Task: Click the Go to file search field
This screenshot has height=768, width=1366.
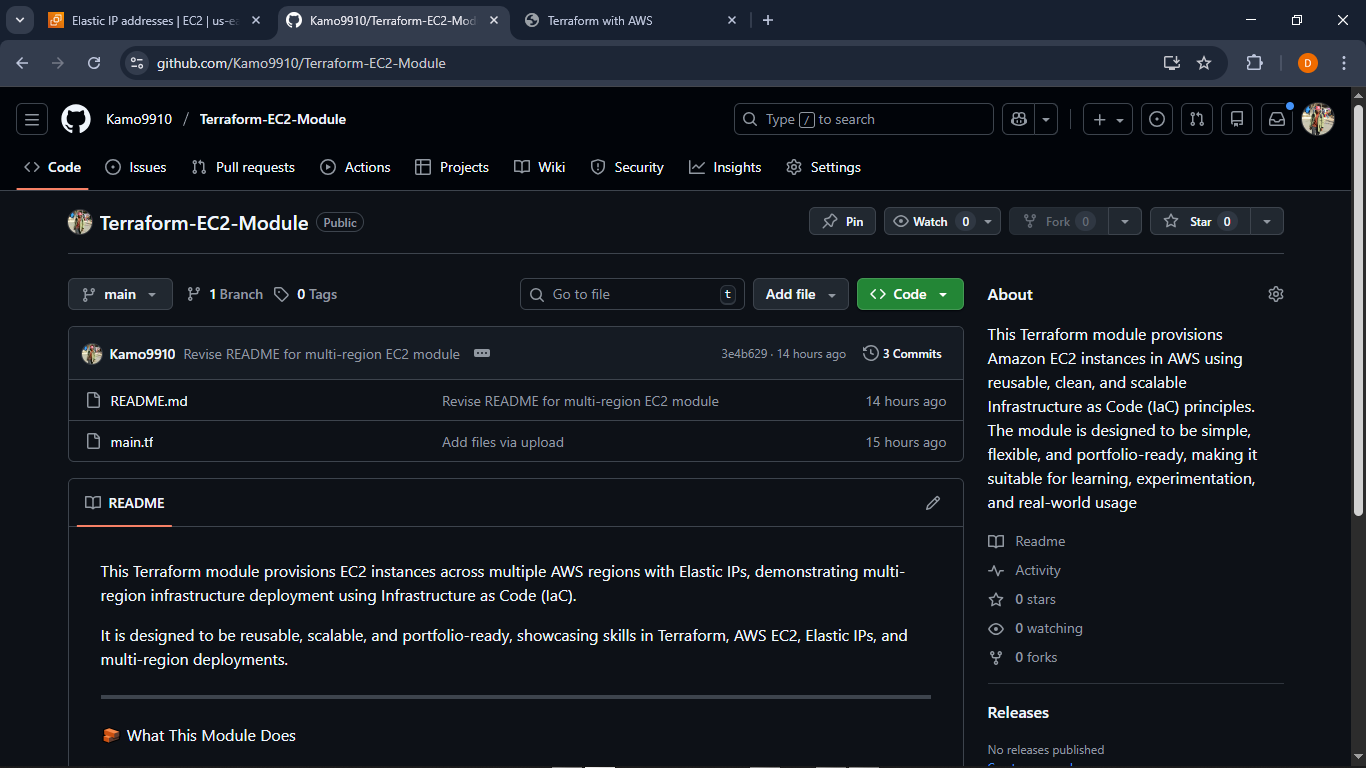Action: click(632, 294)
